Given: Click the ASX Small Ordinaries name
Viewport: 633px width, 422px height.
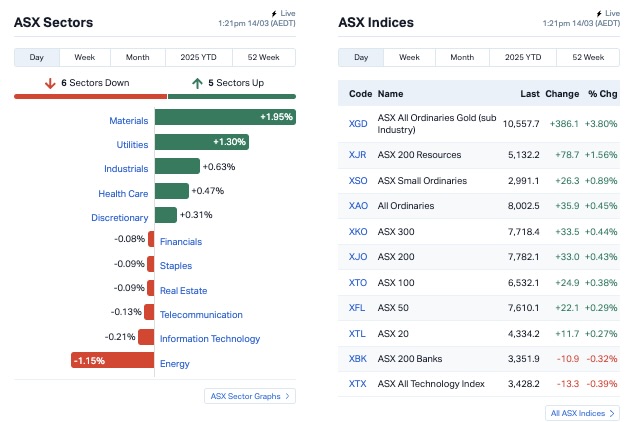Looking at the screenshot, I should click(x=422, y=181).
